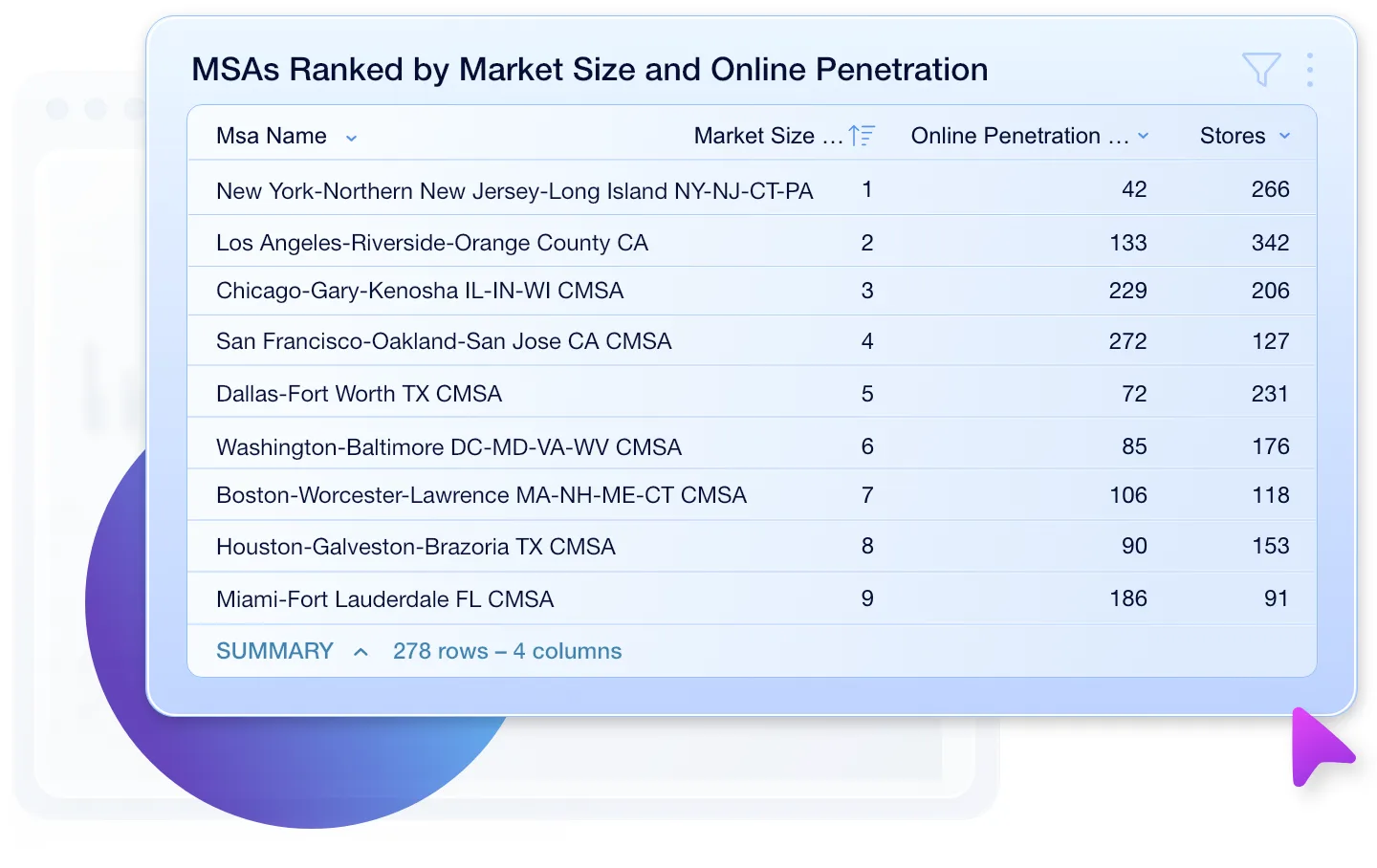This screenshot has width=1377, height=868.
Task: Click the 278 rows – 4 columns text
Action: pos(507,651)
